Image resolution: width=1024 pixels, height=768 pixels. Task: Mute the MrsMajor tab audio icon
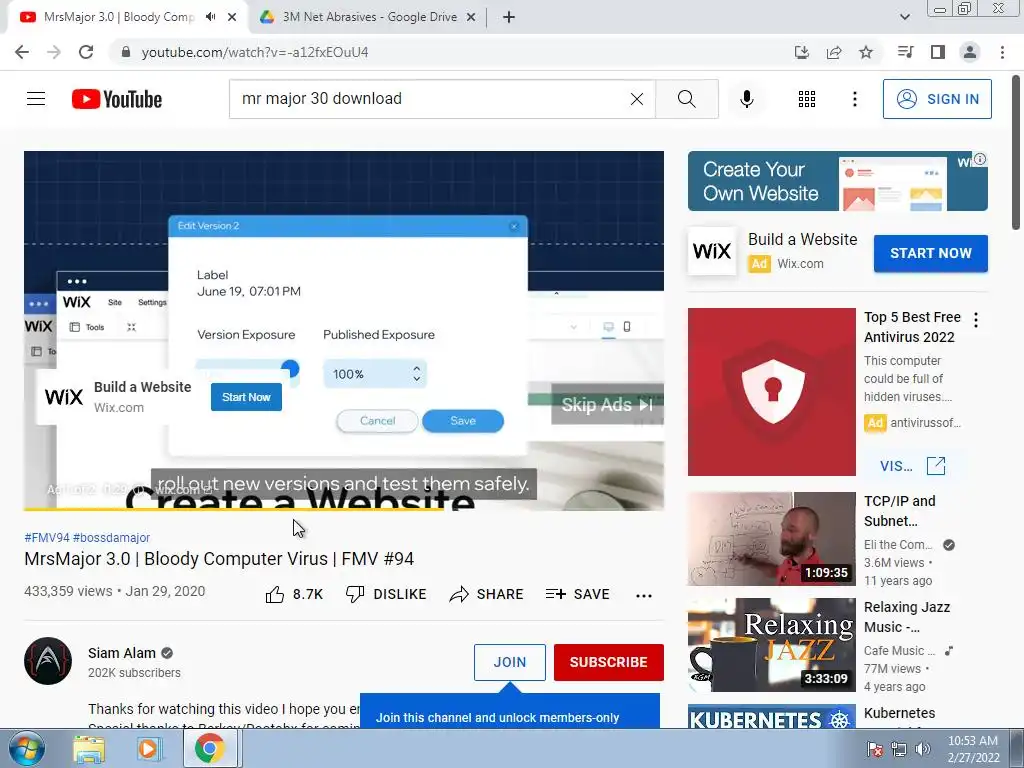coord(210,17)
